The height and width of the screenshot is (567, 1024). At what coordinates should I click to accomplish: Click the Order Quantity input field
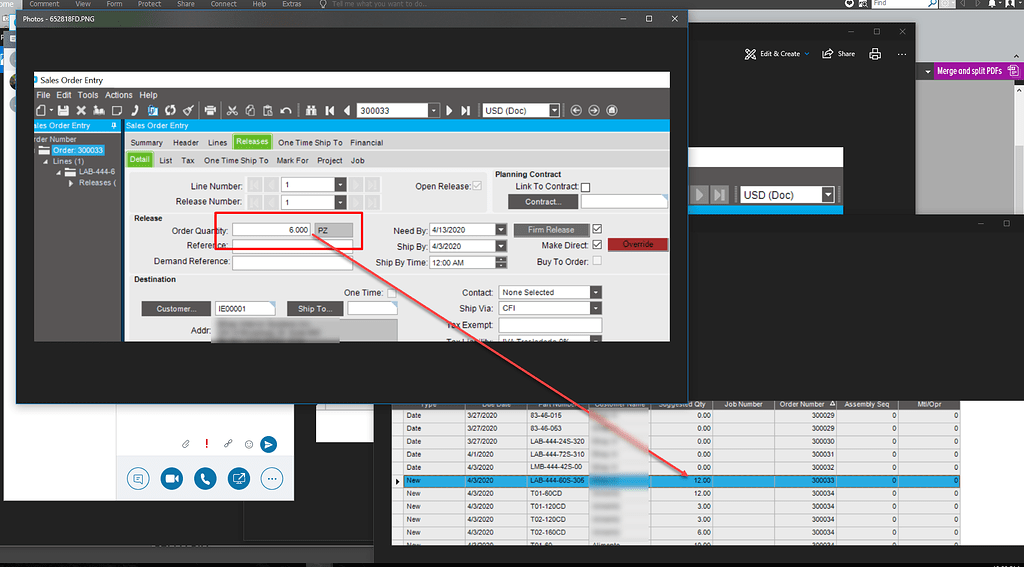coord(272,230)
